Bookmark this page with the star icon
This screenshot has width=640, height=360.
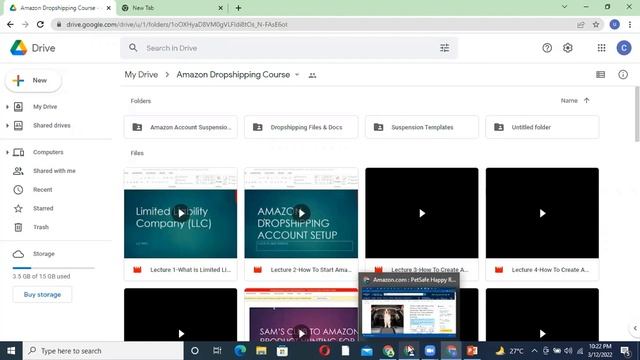tap(596, 24)
